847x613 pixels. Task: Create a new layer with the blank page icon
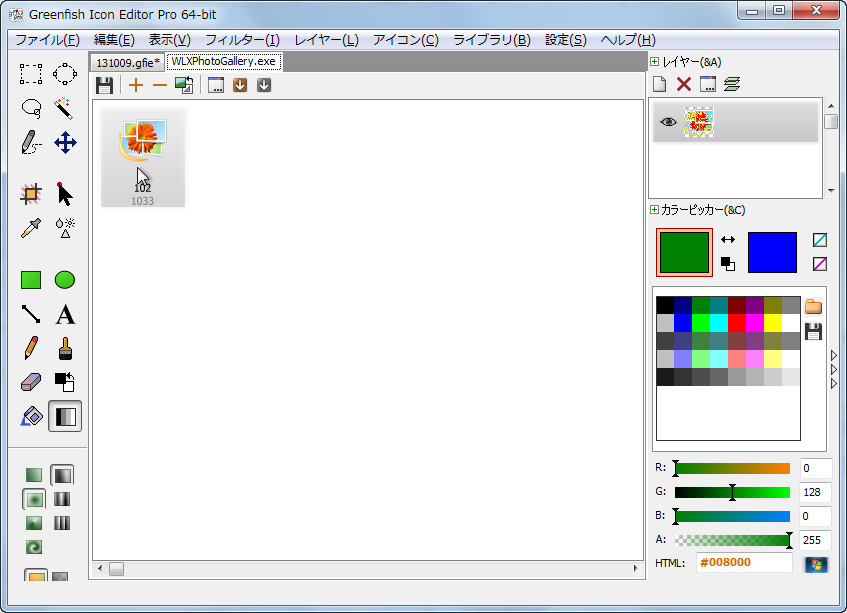[658, 84]
